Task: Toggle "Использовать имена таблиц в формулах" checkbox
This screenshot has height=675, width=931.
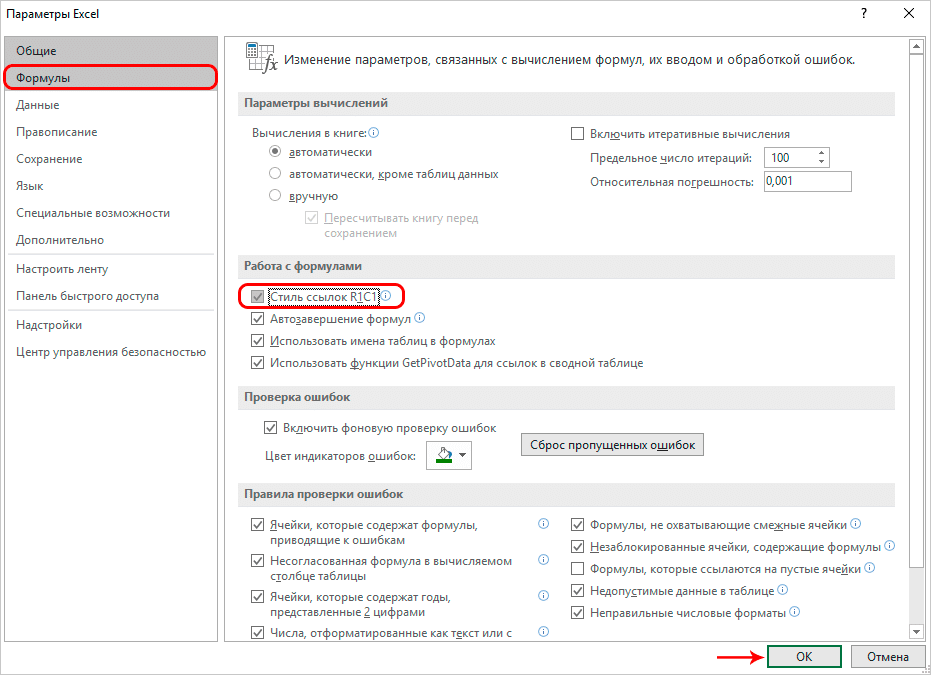Action: tap(258, 341)
